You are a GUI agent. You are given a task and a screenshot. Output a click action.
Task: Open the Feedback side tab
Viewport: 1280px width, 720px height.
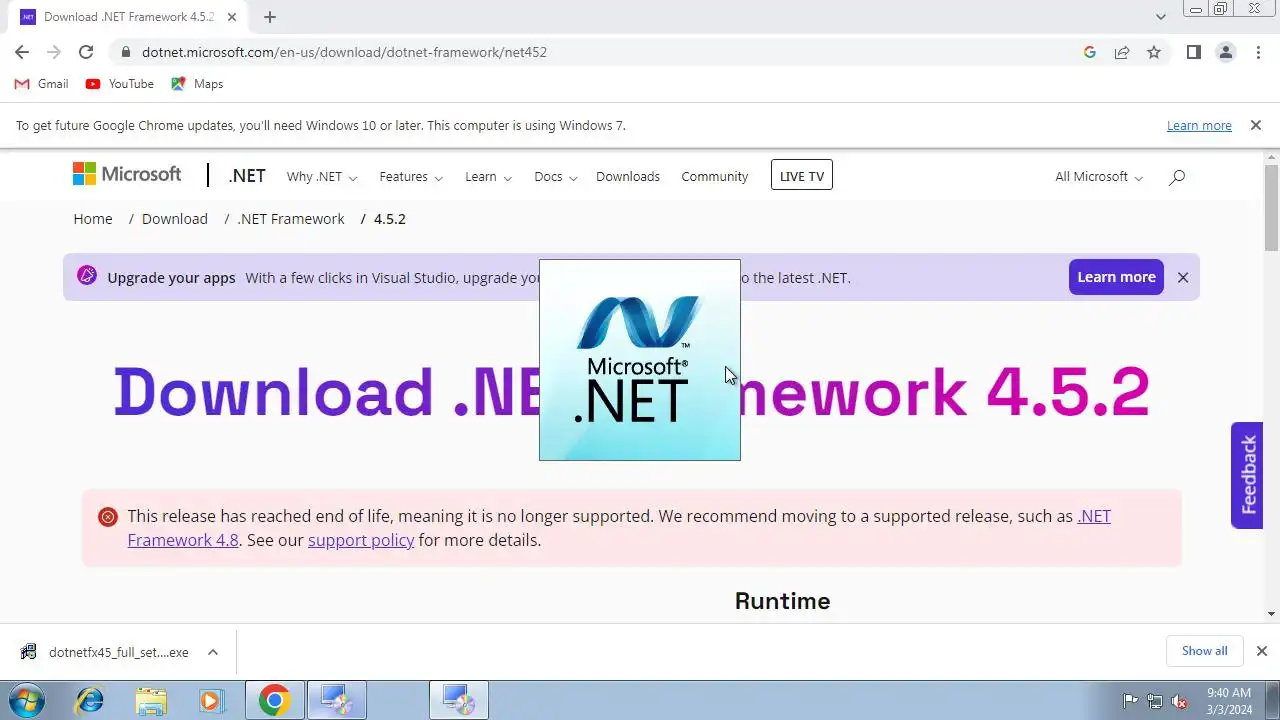[1247, 475]
